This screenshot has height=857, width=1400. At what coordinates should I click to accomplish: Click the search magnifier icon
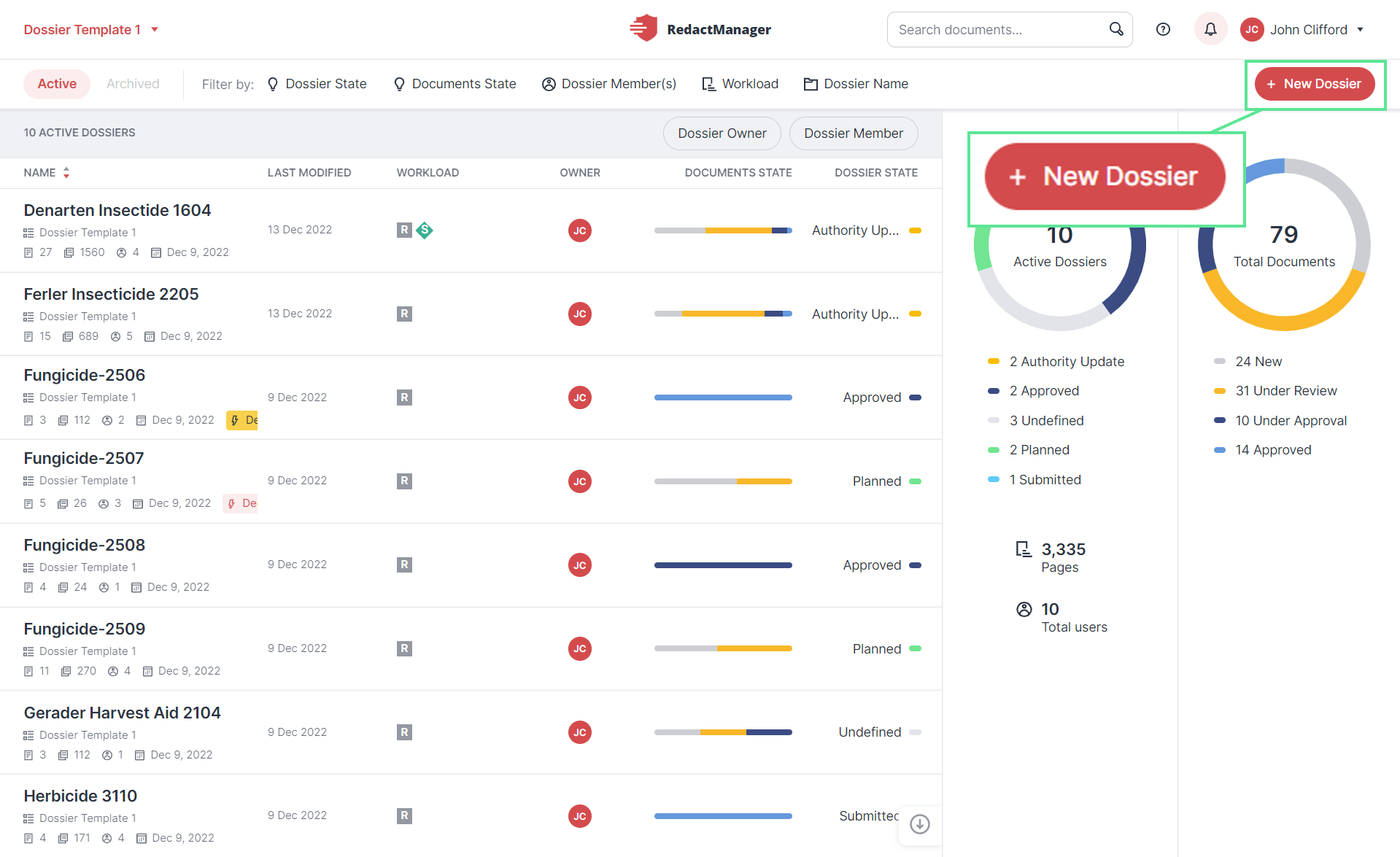coord(1116,29)
